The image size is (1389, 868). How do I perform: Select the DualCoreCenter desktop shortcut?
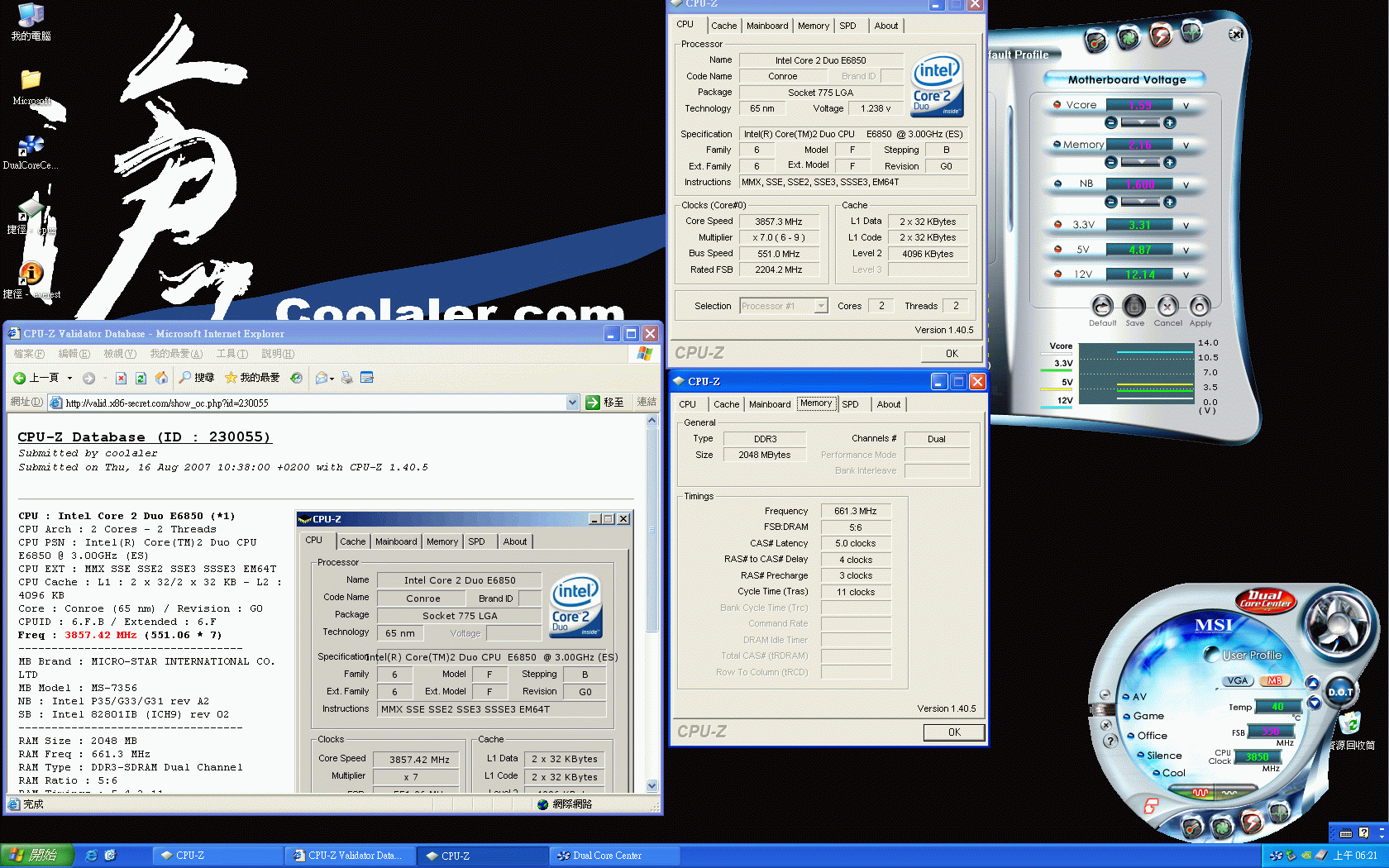tap(31, 153)
